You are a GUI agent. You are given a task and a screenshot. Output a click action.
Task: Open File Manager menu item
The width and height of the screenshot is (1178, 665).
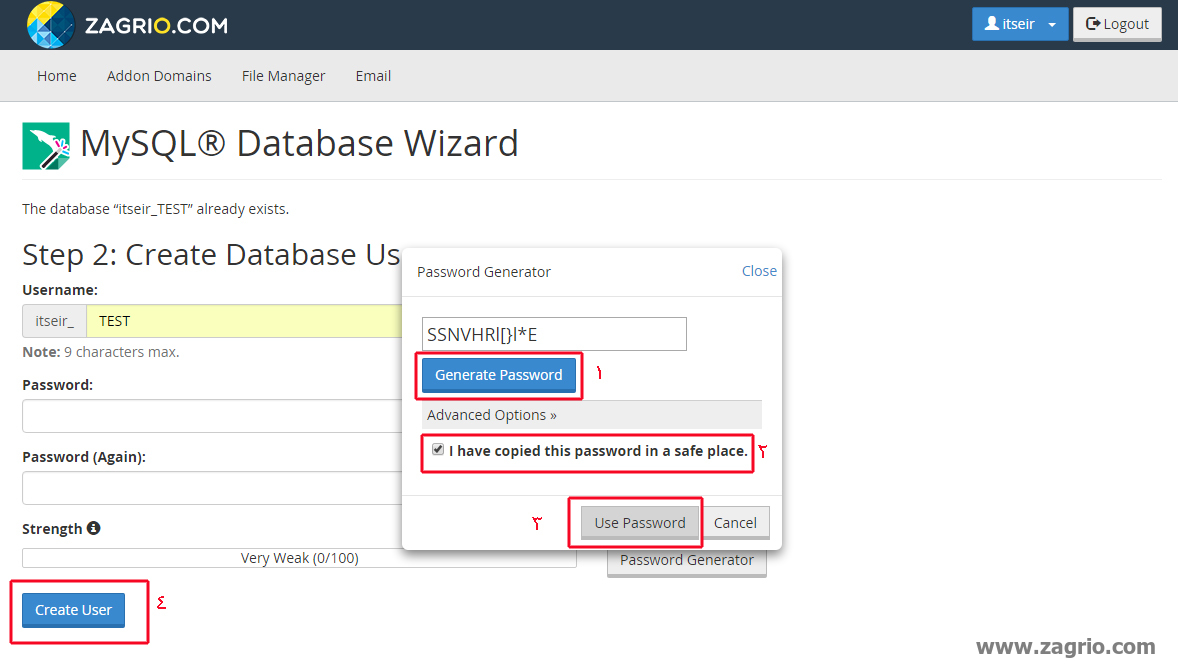pos(283,76)
